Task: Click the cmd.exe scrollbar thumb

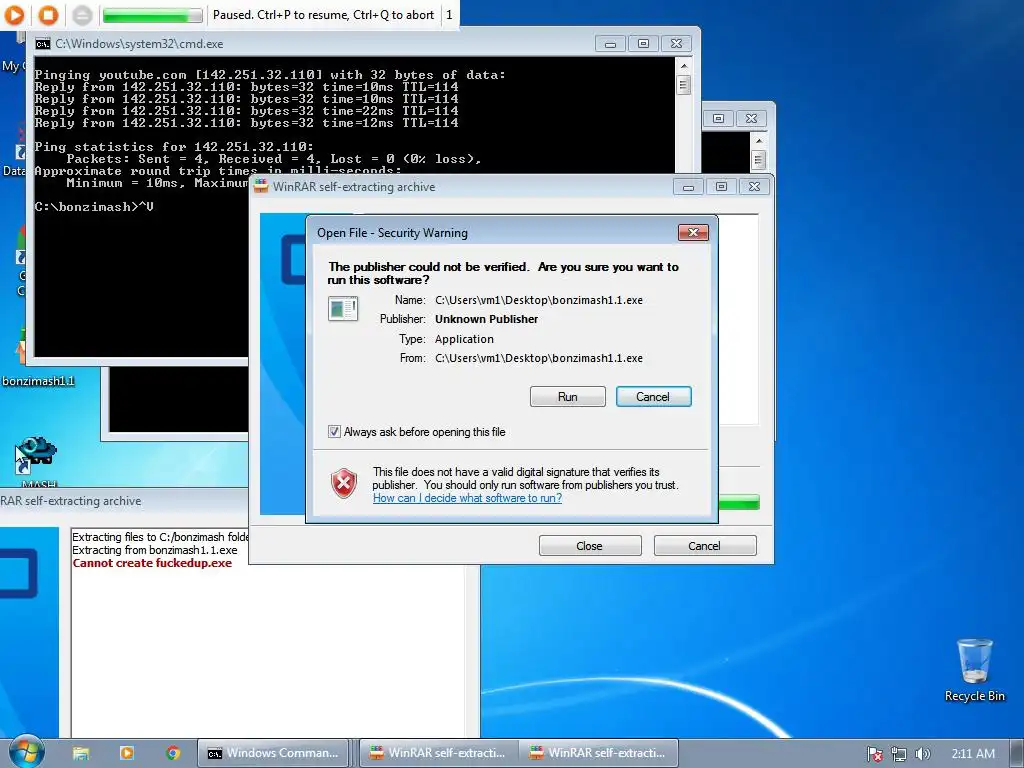Action: [x=684, y=85]
